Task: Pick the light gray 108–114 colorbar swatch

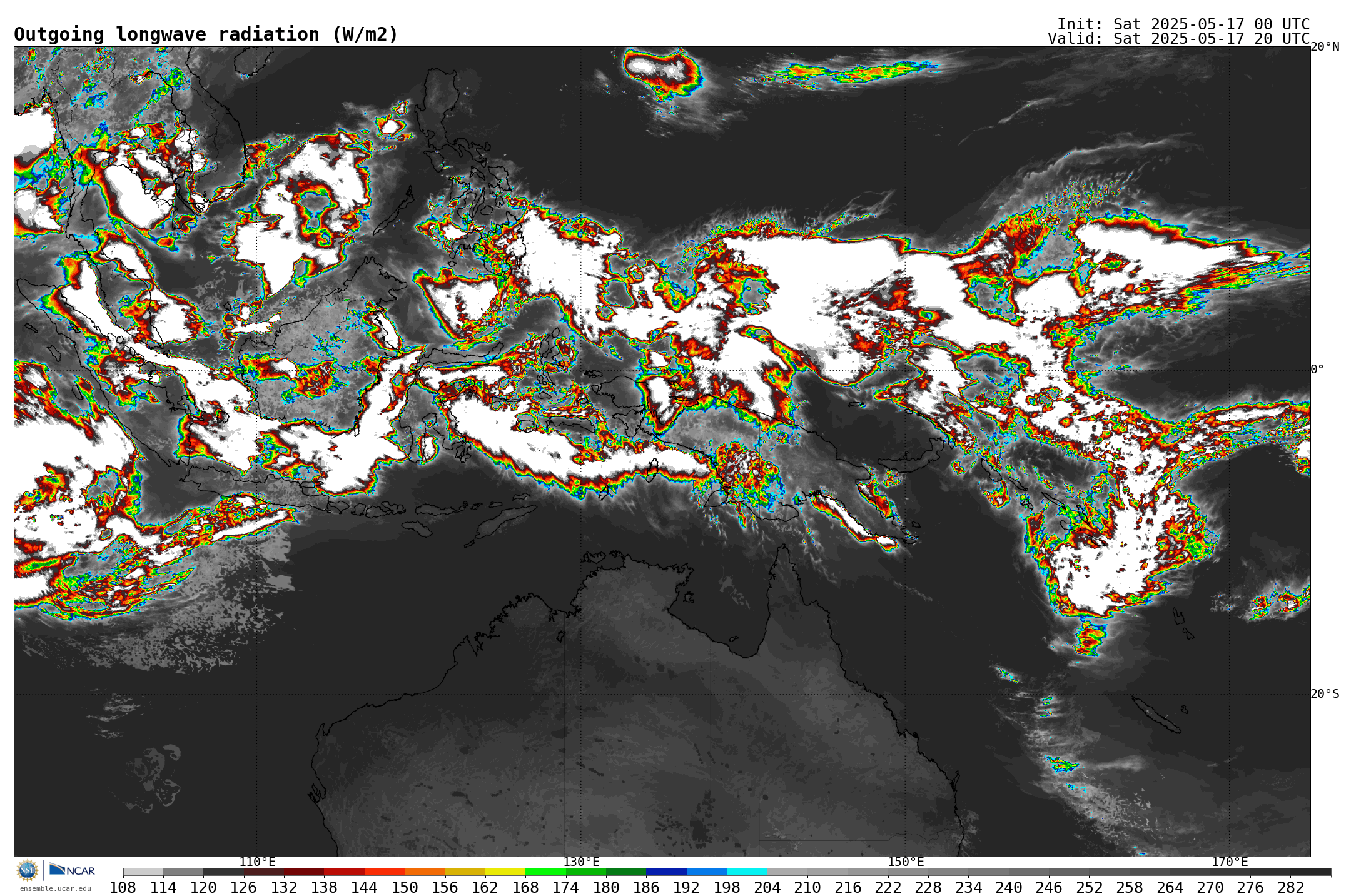Action: (x=143, y=872)
